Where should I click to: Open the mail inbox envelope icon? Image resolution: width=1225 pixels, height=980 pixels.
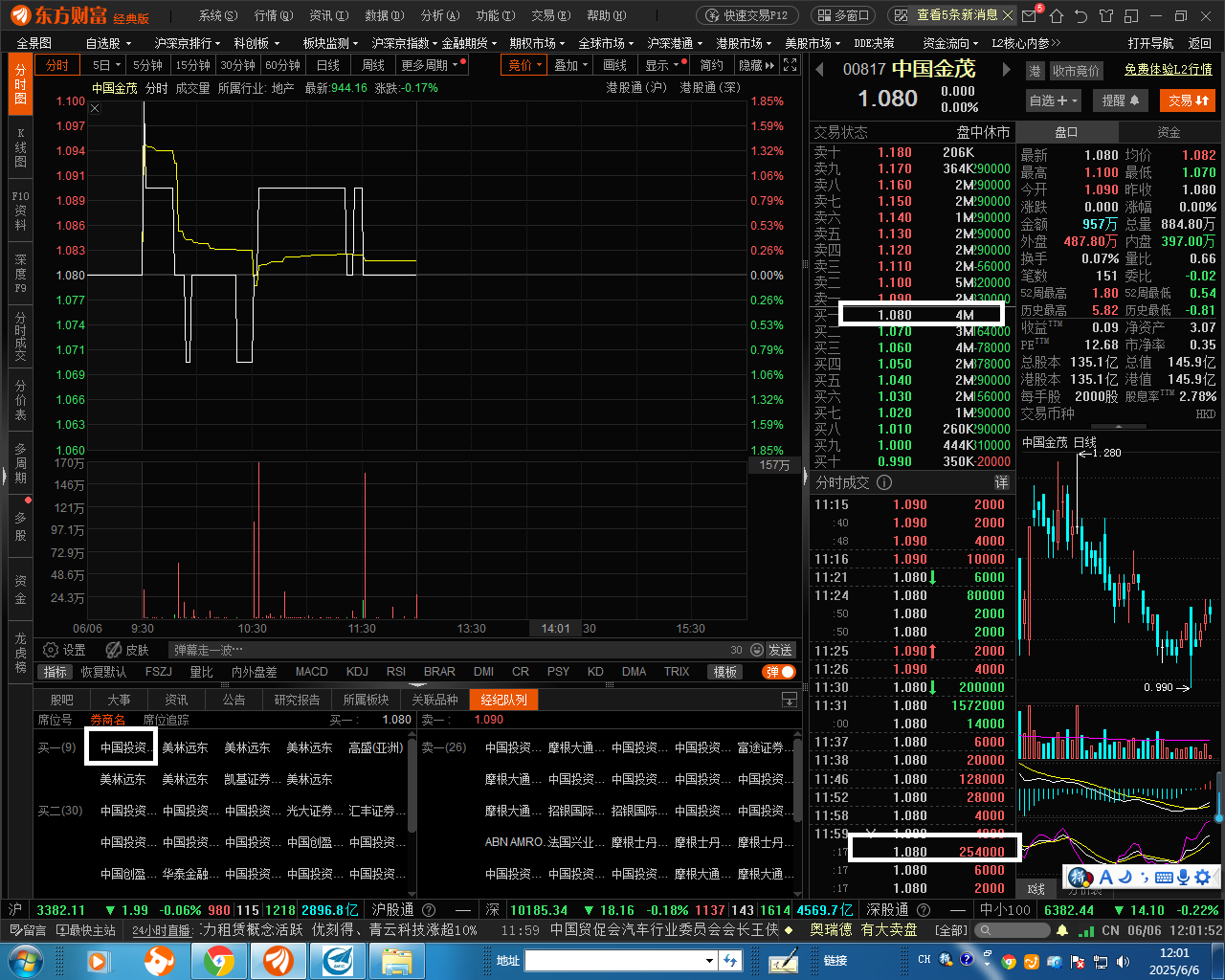click(x=1030, y=15)
